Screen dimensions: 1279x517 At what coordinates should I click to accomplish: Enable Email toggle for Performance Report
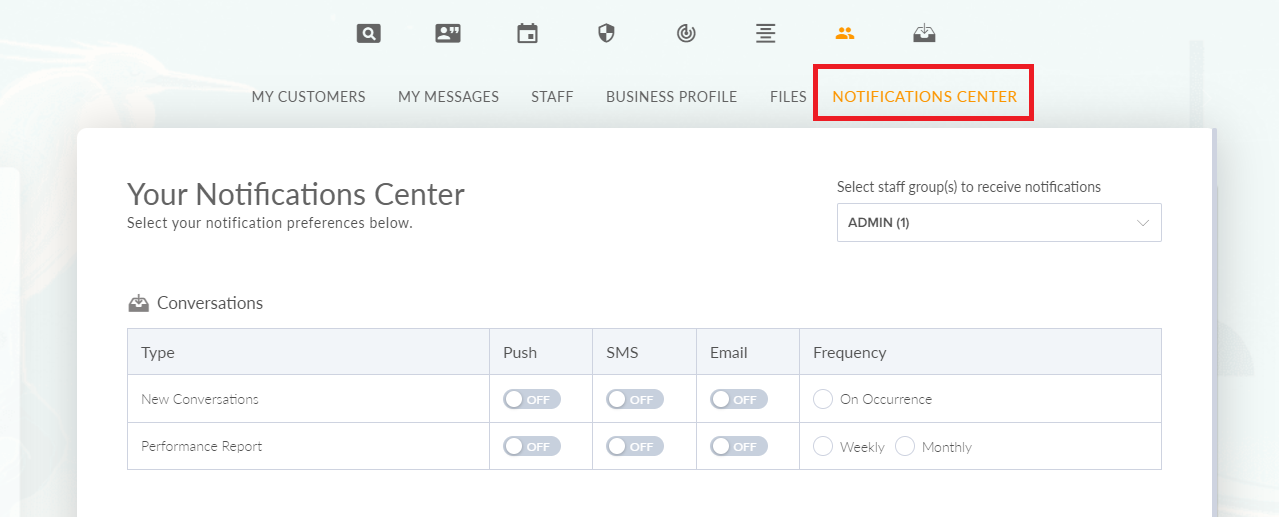[739, 447]
